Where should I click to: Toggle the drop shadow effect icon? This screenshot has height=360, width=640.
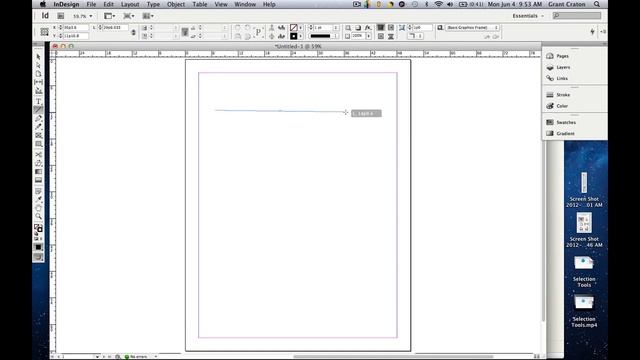click(358, 27)
